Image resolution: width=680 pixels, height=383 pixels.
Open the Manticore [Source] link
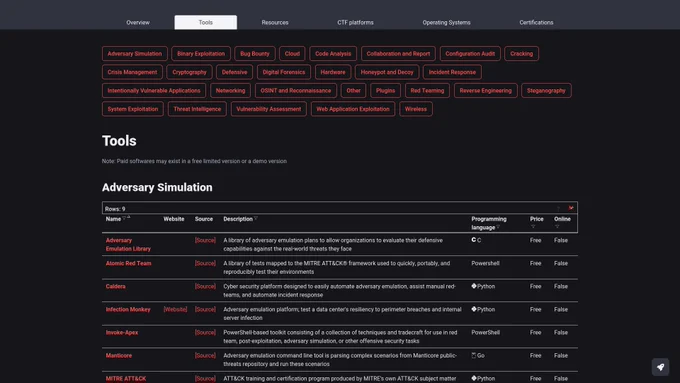point(205,355)
